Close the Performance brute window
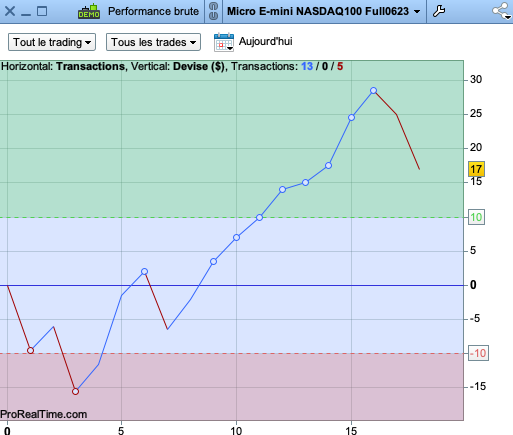 point(10,11)
